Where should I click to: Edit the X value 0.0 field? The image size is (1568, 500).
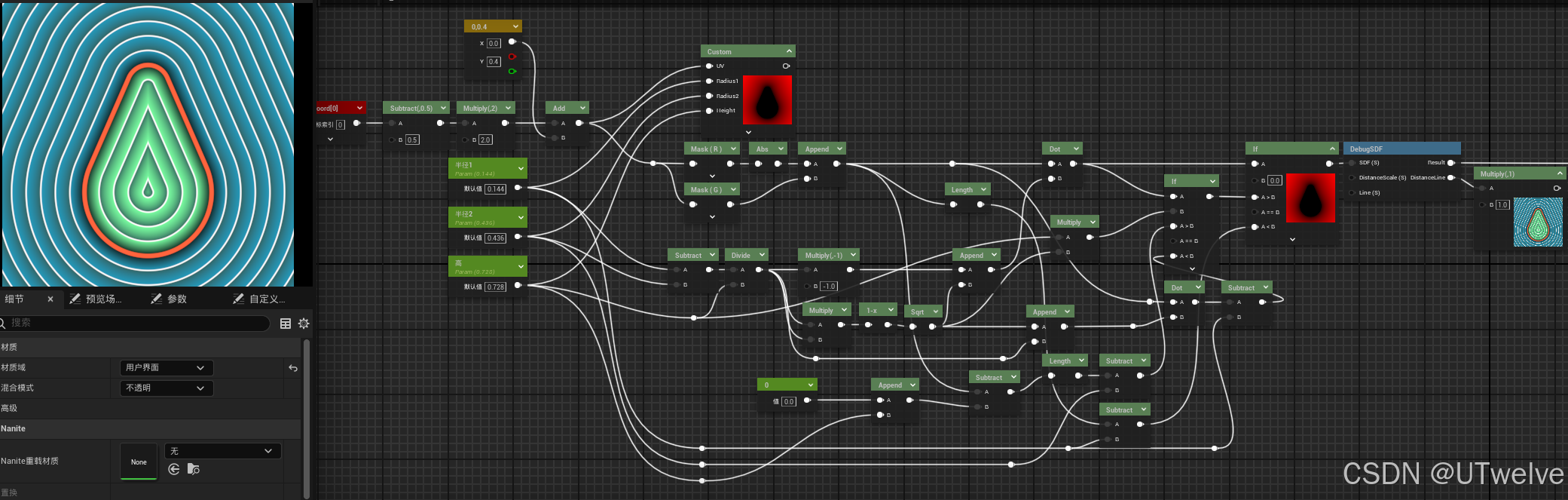(494, 44)
